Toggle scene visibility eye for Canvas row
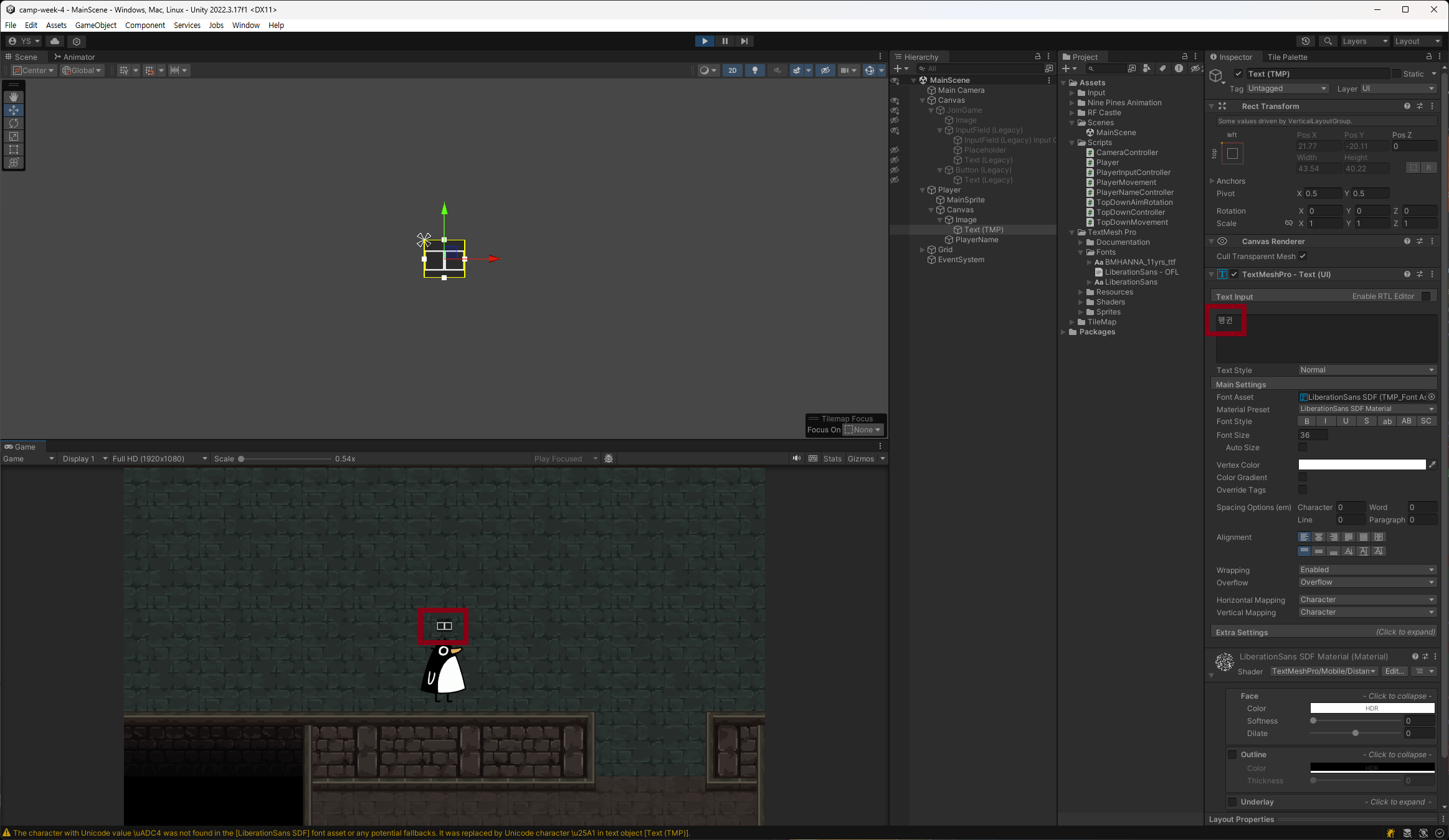The image size is (1449, 840). pyautogui.click(x=895, y=100)
